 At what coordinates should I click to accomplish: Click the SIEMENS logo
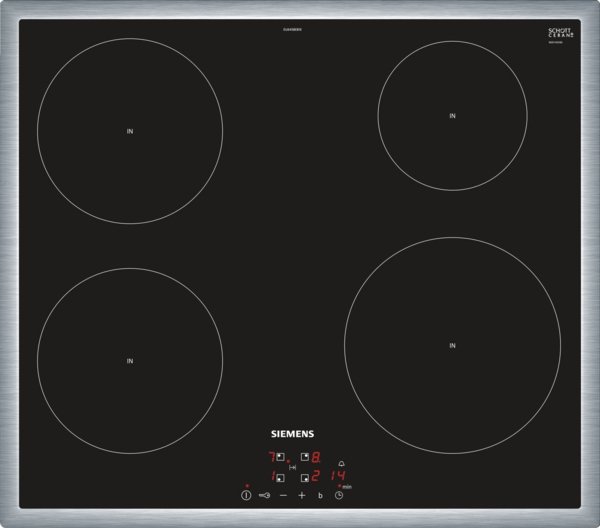tap(292, 434)
